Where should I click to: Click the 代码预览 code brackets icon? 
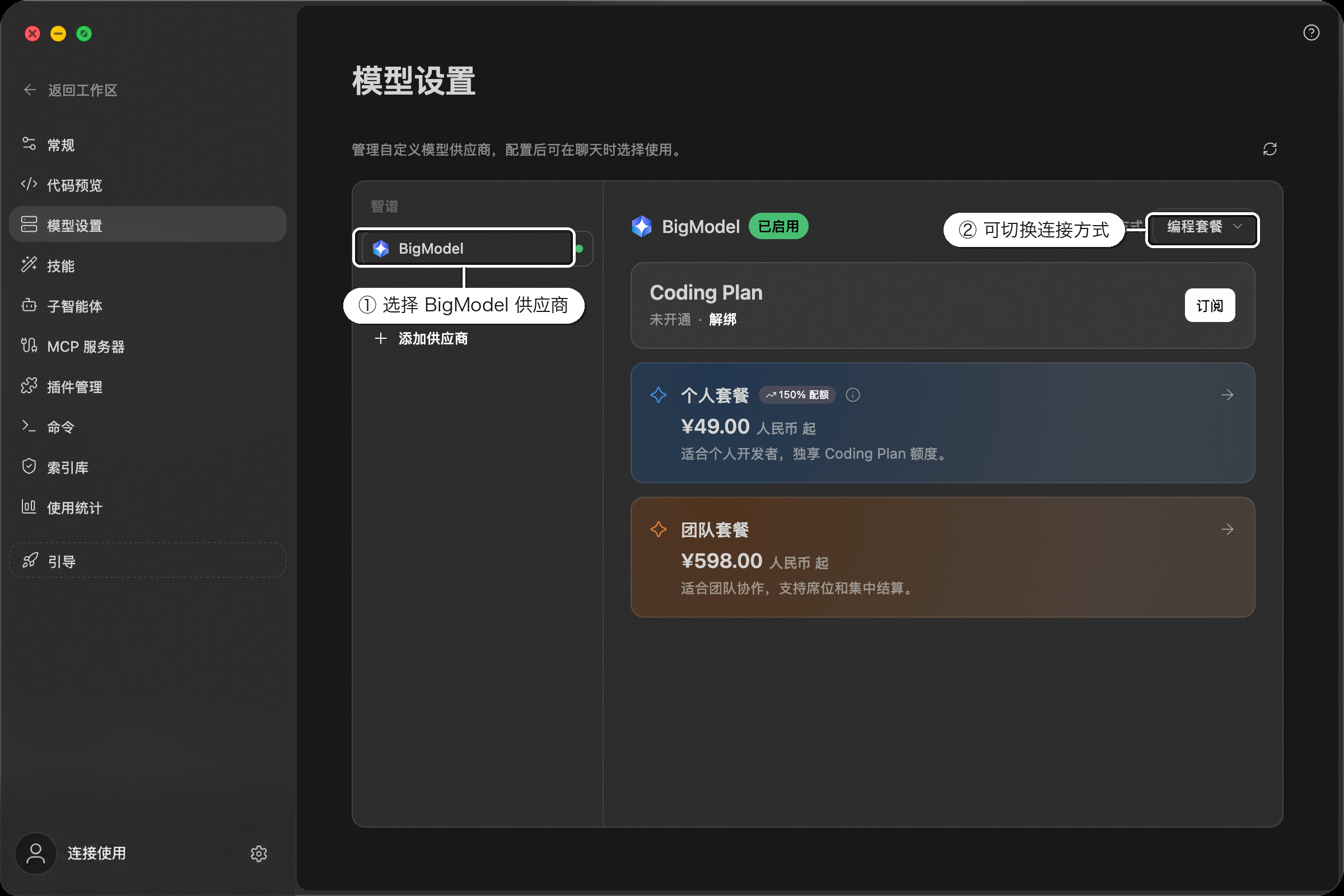[29, 184]
